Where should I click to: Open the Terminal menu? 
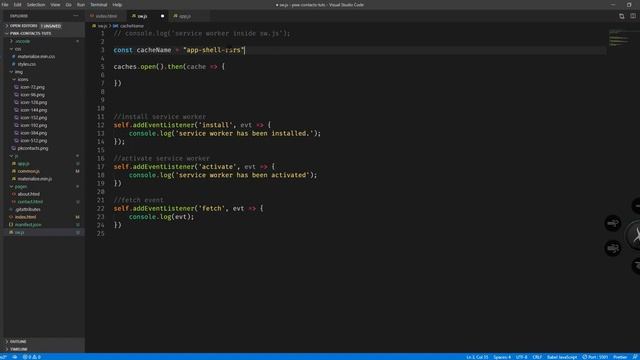coord(99,5)
